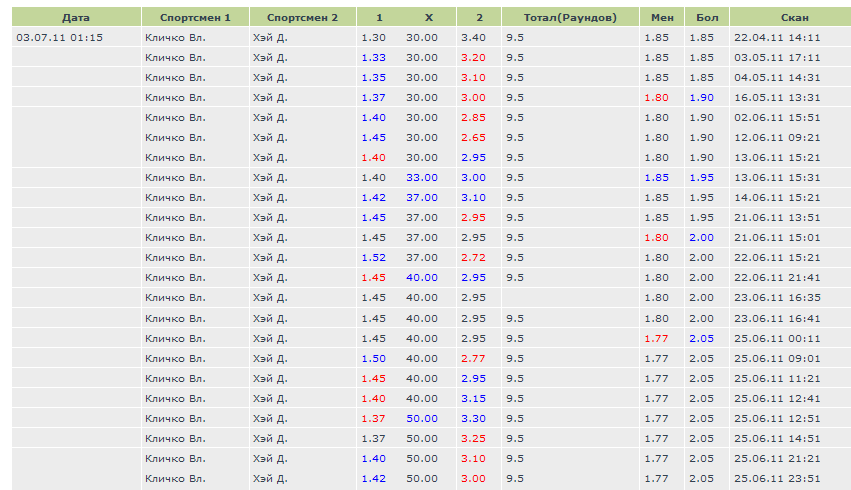Click blue Бол value 2.05

pos(701,339)
